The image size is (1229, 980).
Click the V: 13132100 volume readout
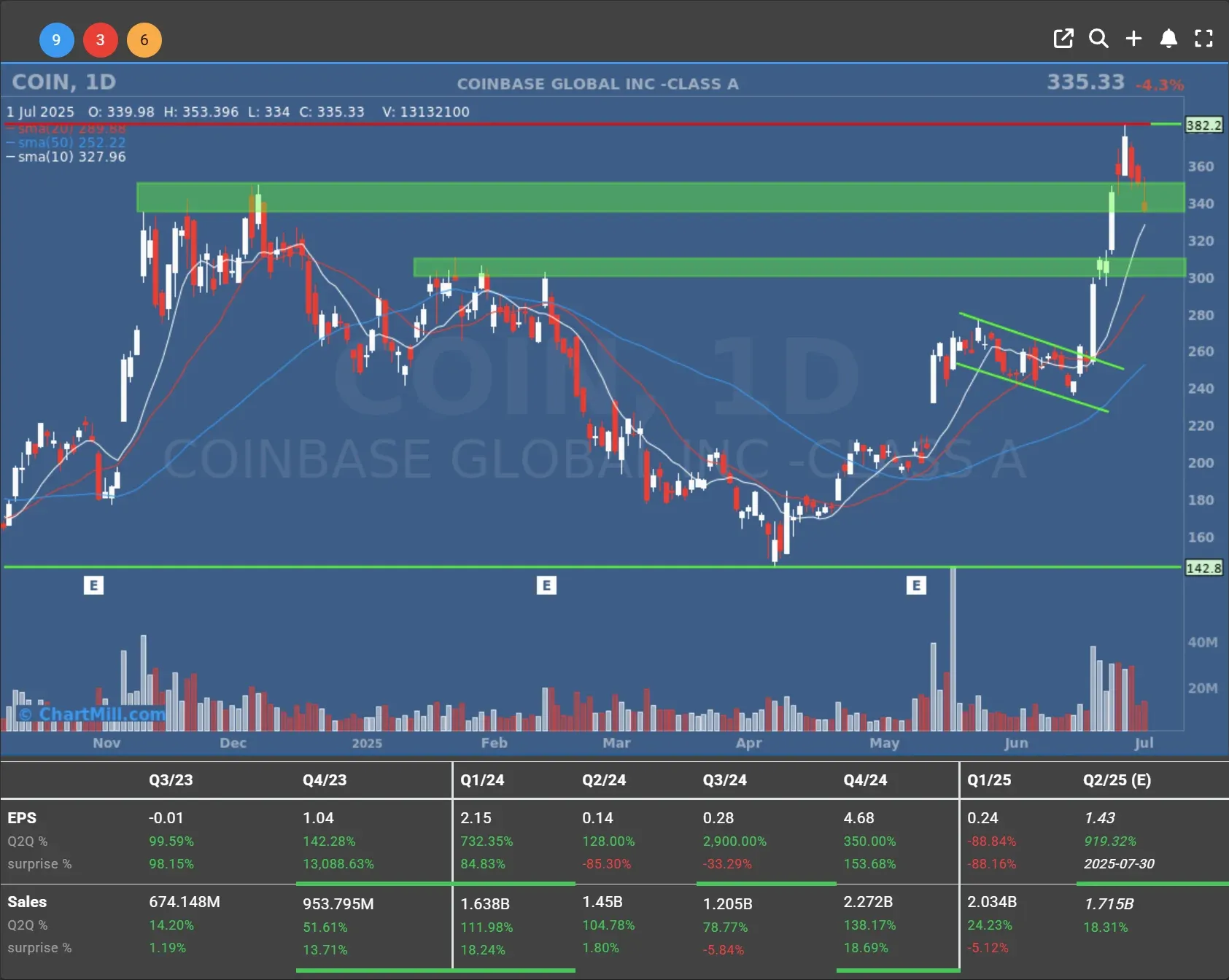point(426,112)
